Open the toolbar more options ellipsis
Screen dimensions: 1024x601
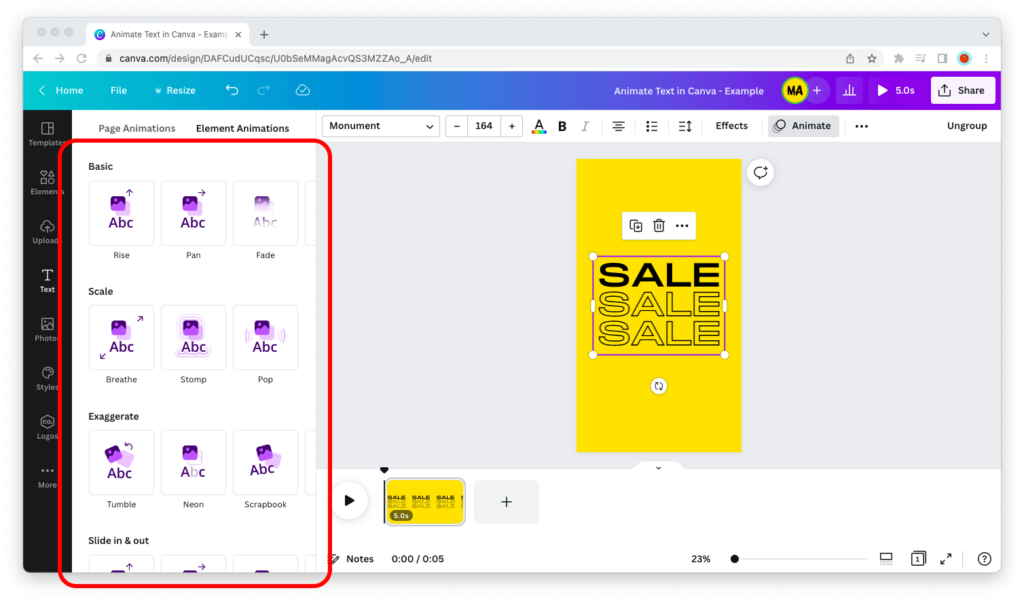coord(861,126)
